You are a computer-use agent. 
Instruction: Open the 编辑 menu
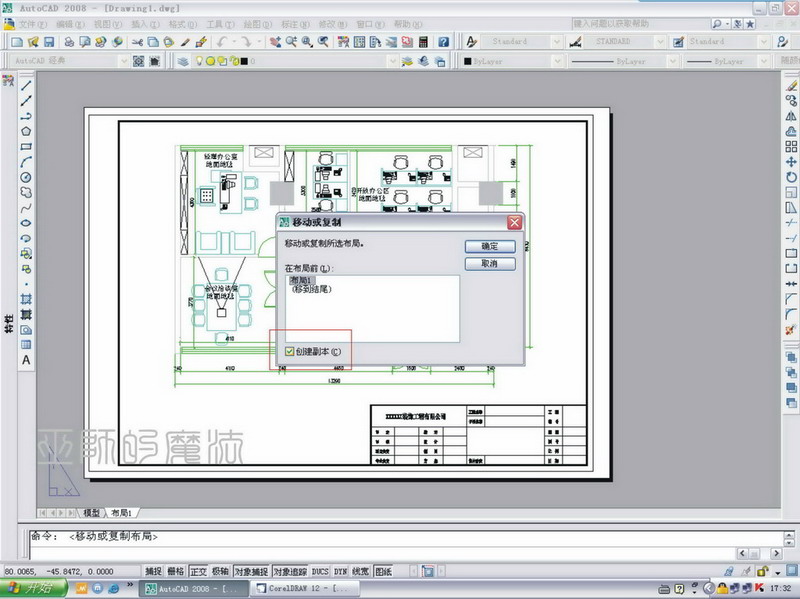[70, 24]
